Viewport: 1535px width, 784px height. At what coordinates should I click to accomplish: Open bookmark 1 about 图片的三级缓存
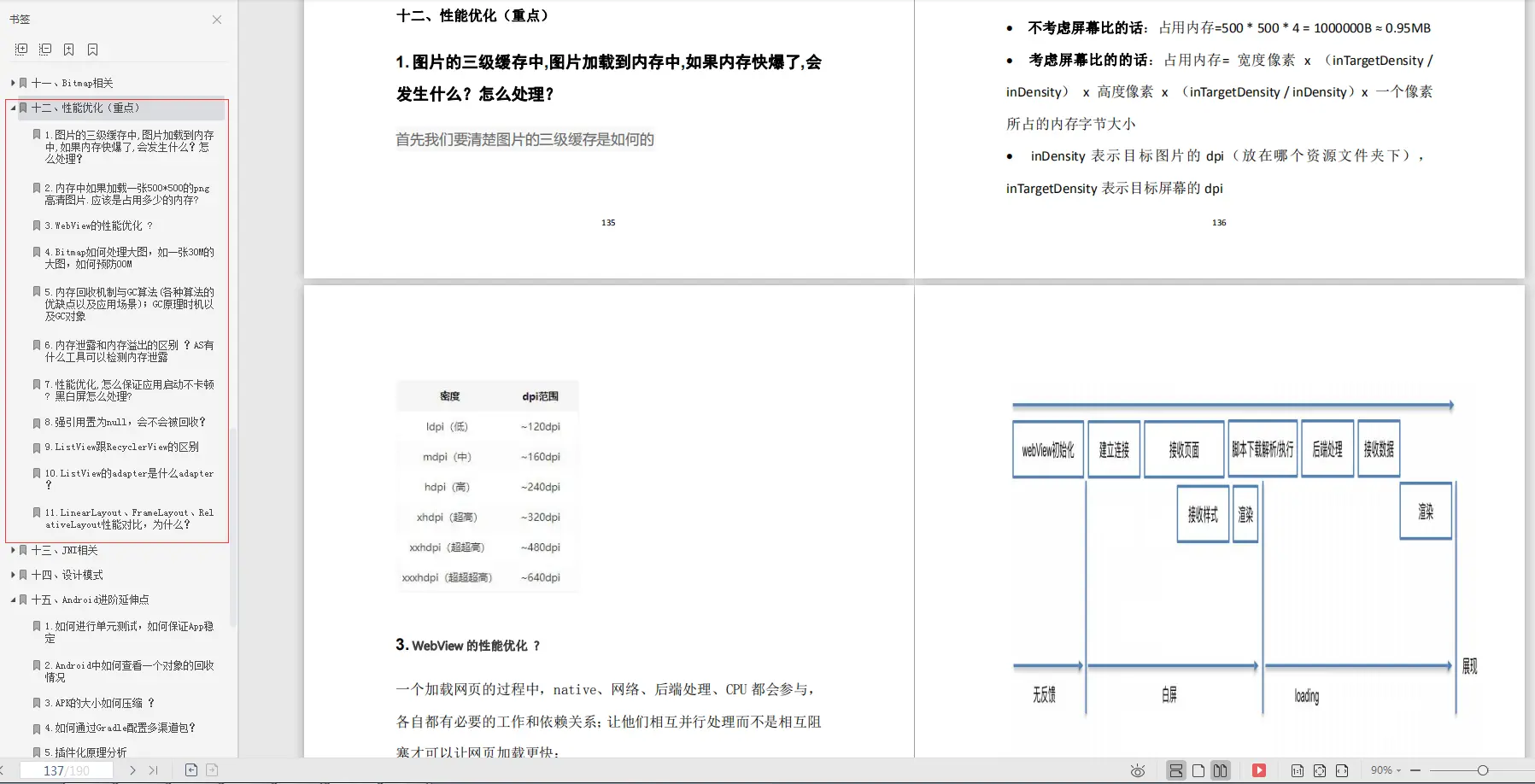click(130, 147)
